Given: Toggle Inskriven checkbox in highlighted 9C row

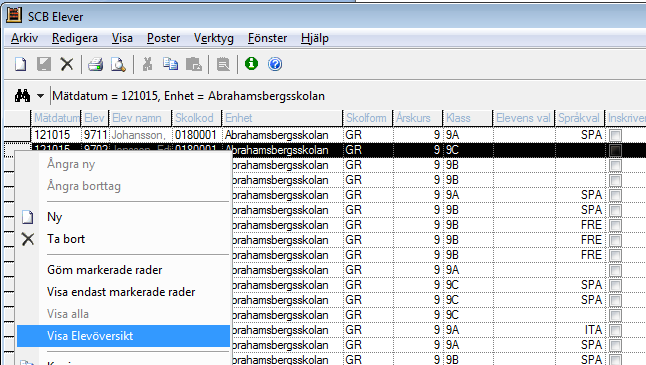Looking at the screenshot, I should click(x=616, y=150).
